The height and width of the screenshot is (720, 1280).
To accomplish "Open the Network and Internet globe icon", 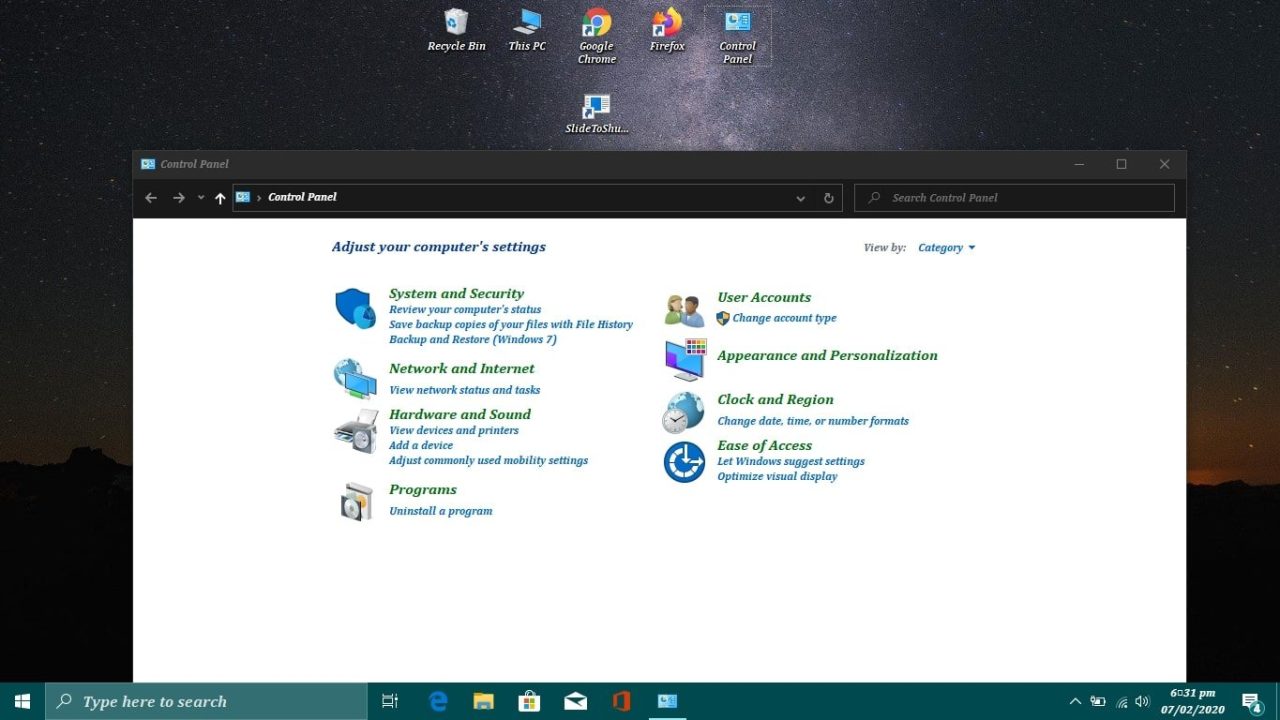I will click(355, 379).
